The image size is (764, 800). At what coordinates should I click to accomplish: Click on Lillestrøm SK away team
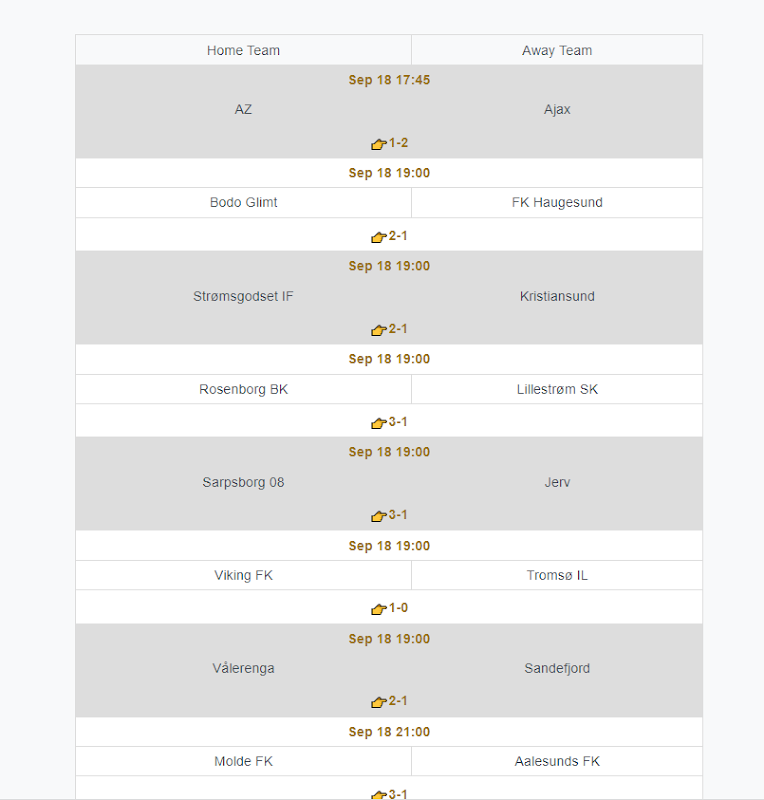[x=557, y=390]
